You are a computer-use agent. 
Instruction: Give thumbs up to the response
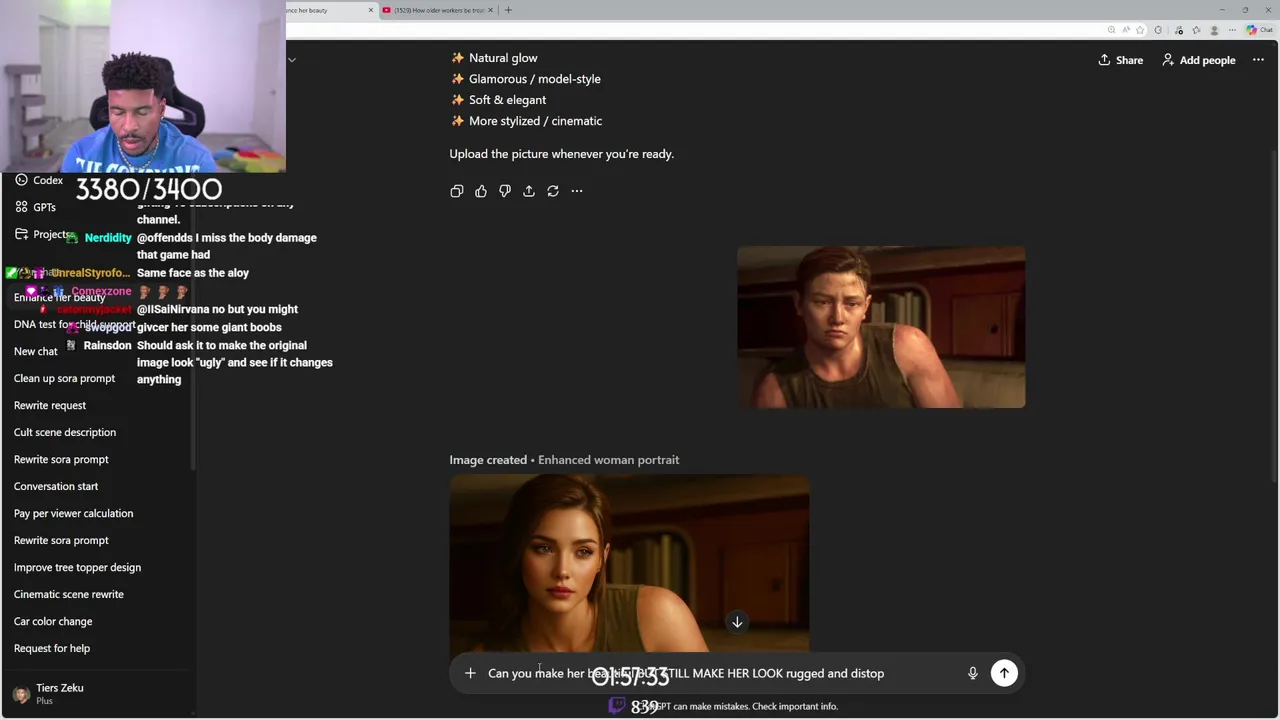click(x=481, y=191)
